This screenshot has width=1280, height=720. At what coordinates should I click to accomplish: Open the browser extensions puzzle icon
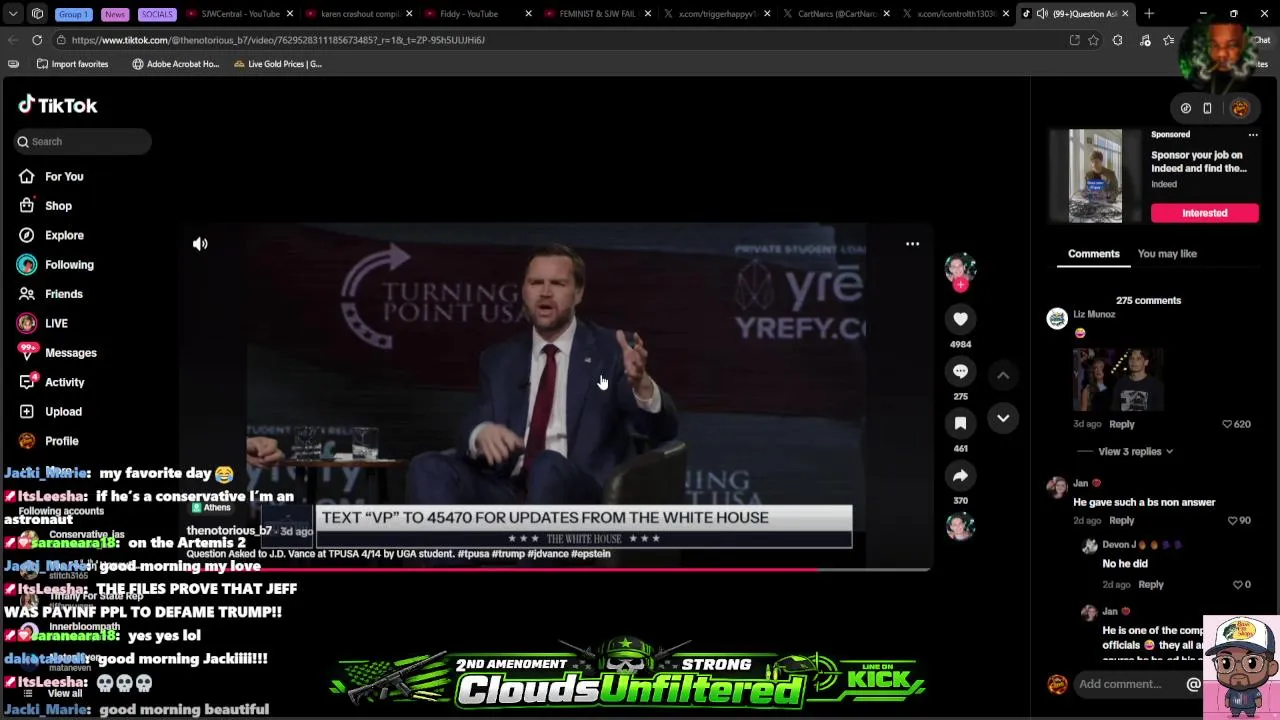1117,40
